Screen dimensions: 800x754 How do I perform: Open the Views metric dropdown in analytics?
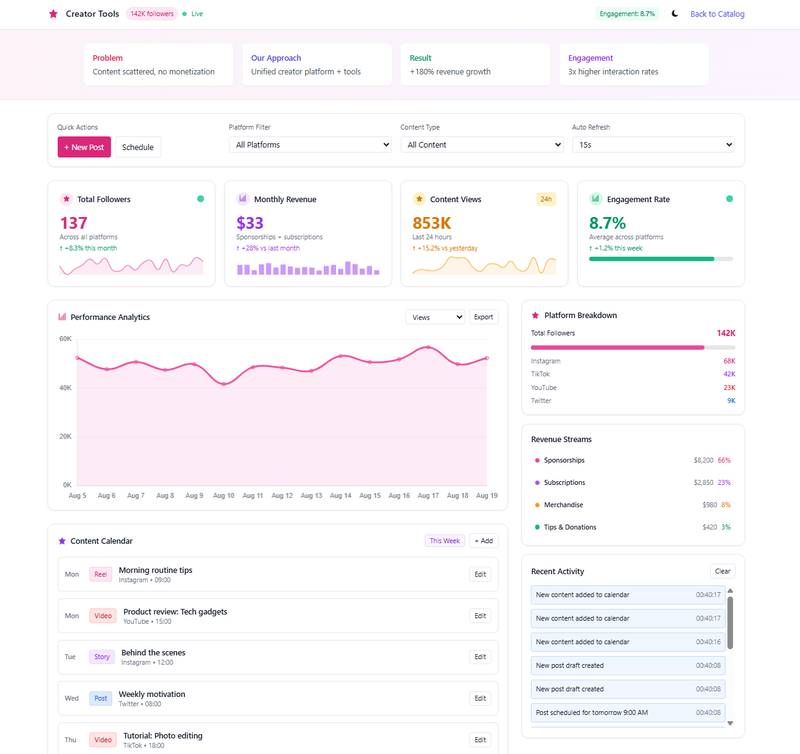[x=435, y=317]
